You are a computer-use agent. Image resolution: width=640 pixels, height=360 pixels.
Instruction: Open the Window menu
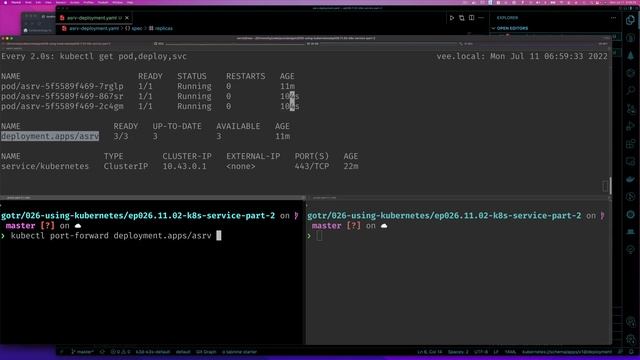(x=117, y=2)
